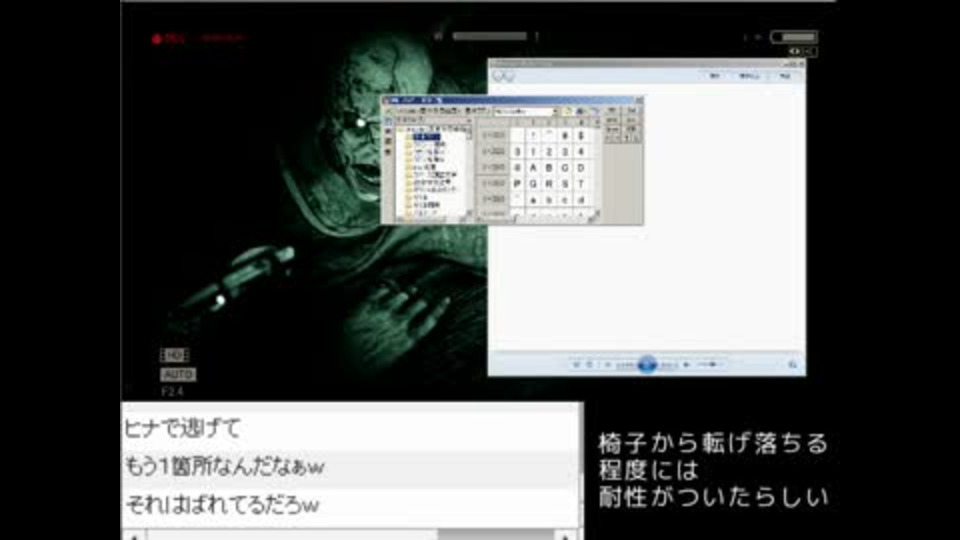Adjust the Media Player volume slider
This screenshot has width=960, height=540.
[x=710, y=365]
